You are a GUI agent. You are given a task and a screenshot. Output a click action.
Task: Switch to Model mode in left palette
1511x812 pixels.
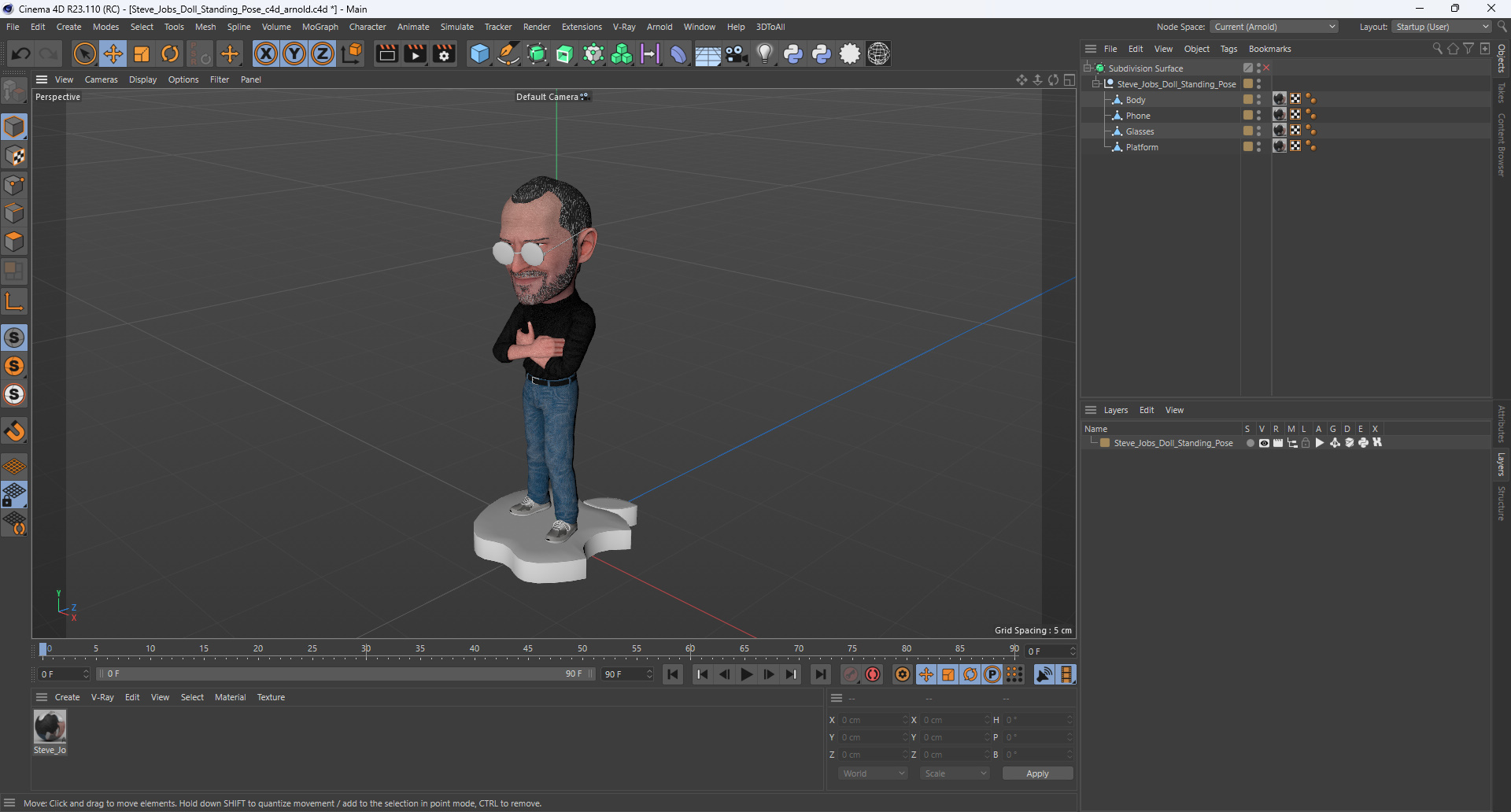(x=14, y=127)
